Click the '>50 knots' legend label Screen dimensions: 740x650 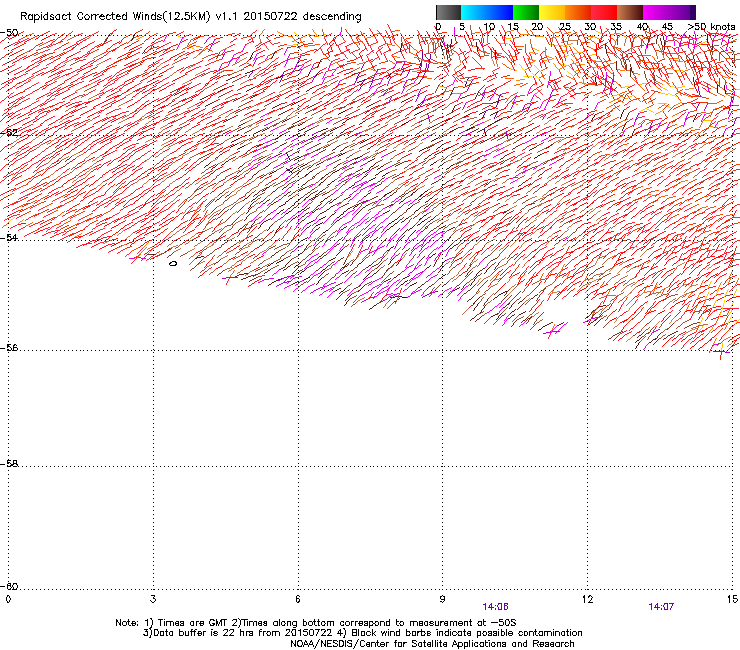(711, 27)
